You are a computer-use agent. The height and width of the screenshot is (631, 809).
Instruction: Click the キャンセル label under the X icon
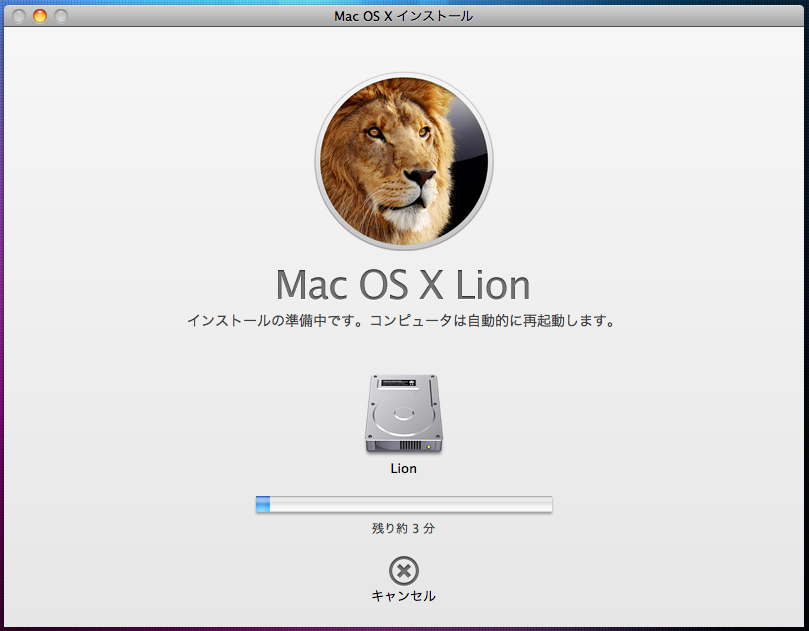click(x=403, y=596)
